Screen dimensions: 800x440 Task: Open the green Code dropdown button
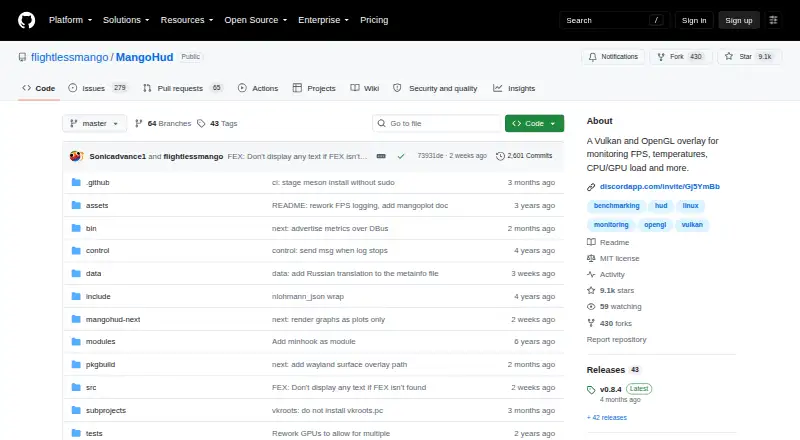pos(534,124)
